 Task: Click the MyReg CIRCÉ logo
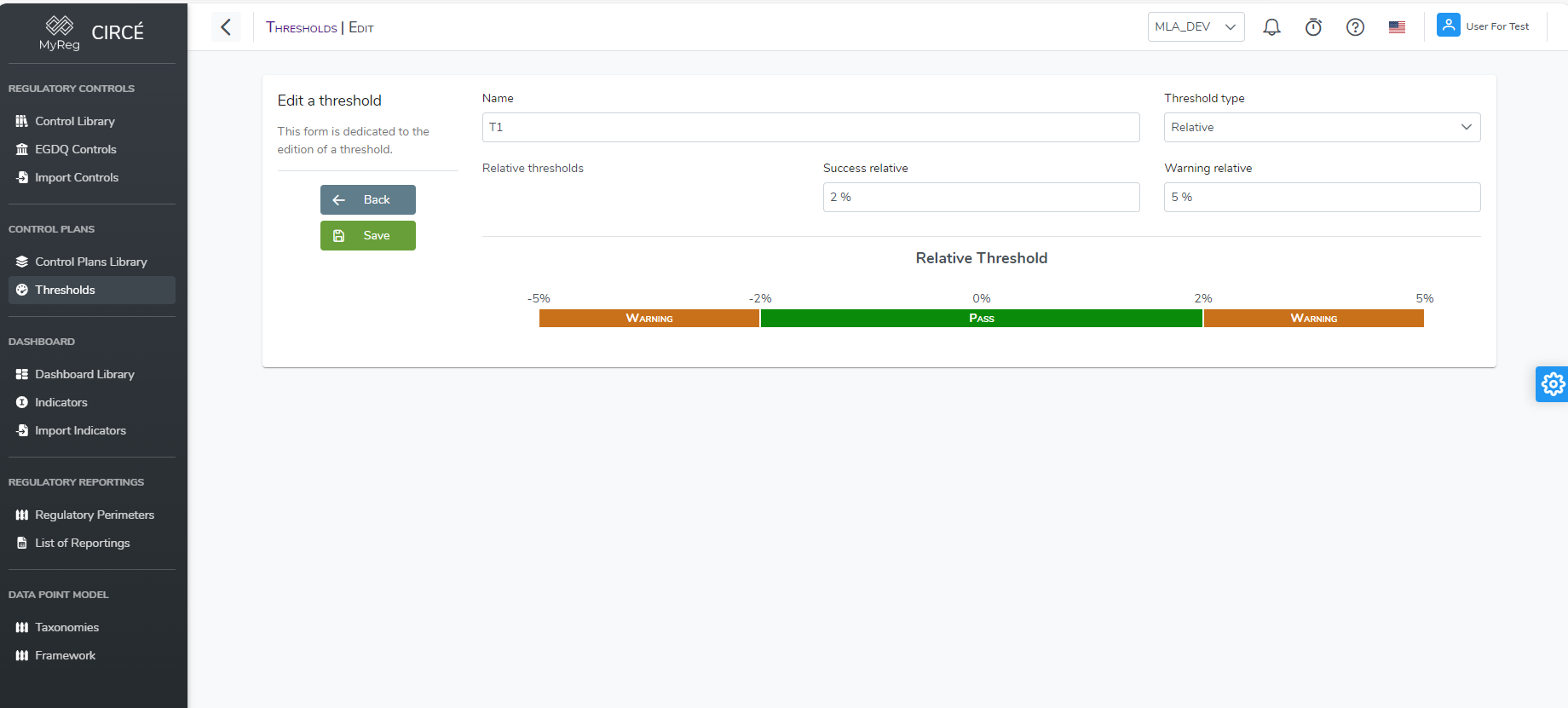click(x=92, y=33)
